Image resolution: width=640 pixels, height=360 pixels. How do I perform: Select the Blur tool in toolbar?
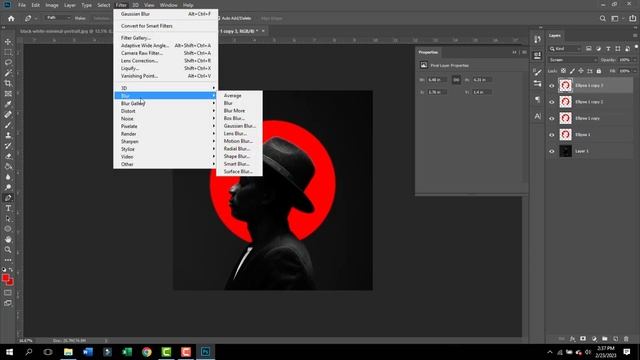tap(8, 177)
